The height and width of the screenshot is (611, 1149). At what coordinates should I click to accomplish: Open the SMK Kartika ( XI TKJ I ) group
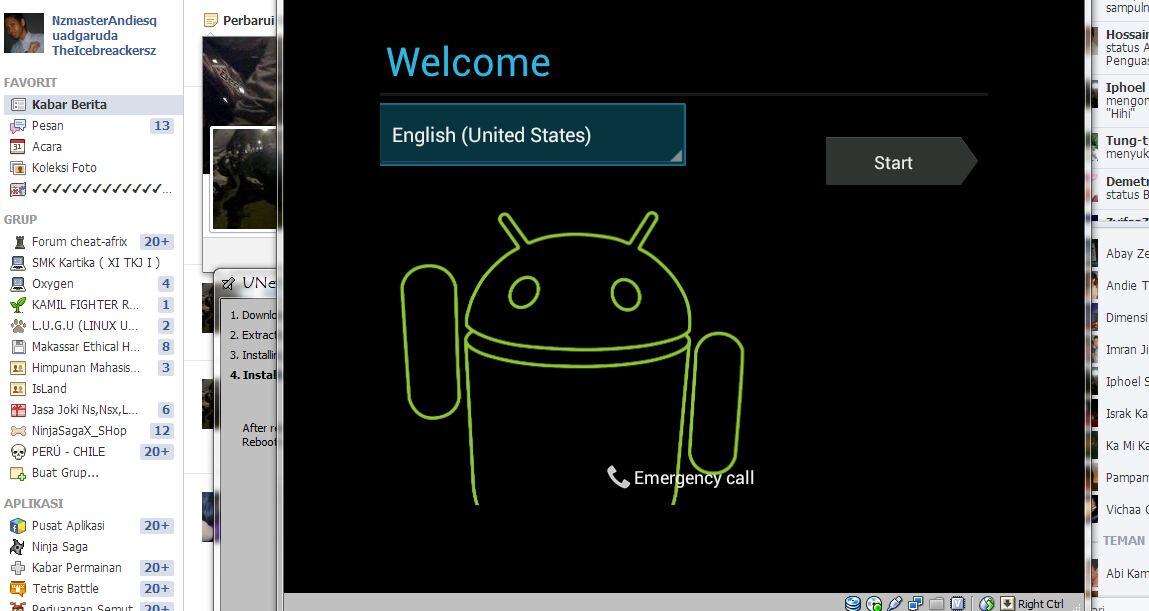pos(96,262)
